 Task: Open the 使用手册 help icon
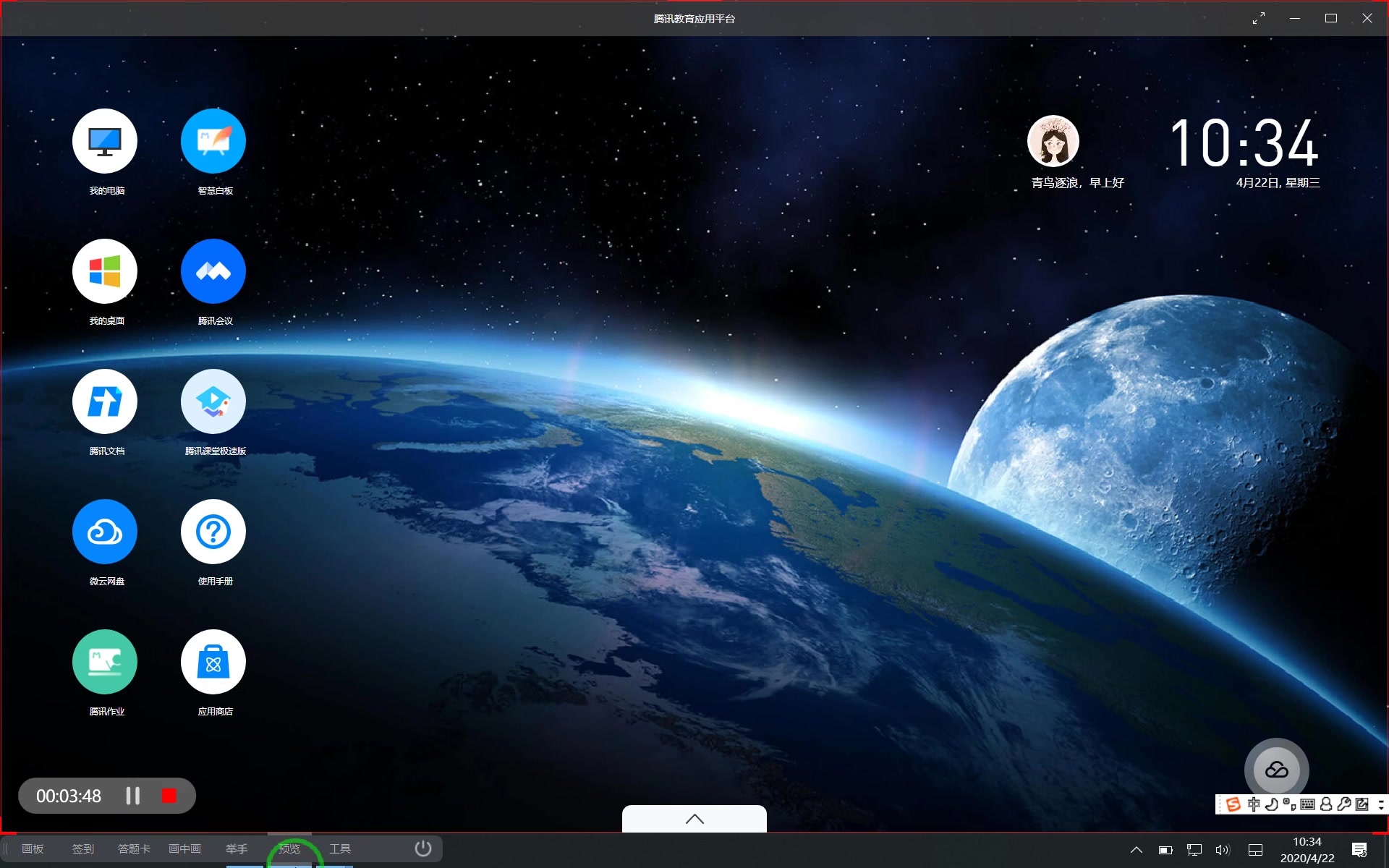(x=213, y=532)
